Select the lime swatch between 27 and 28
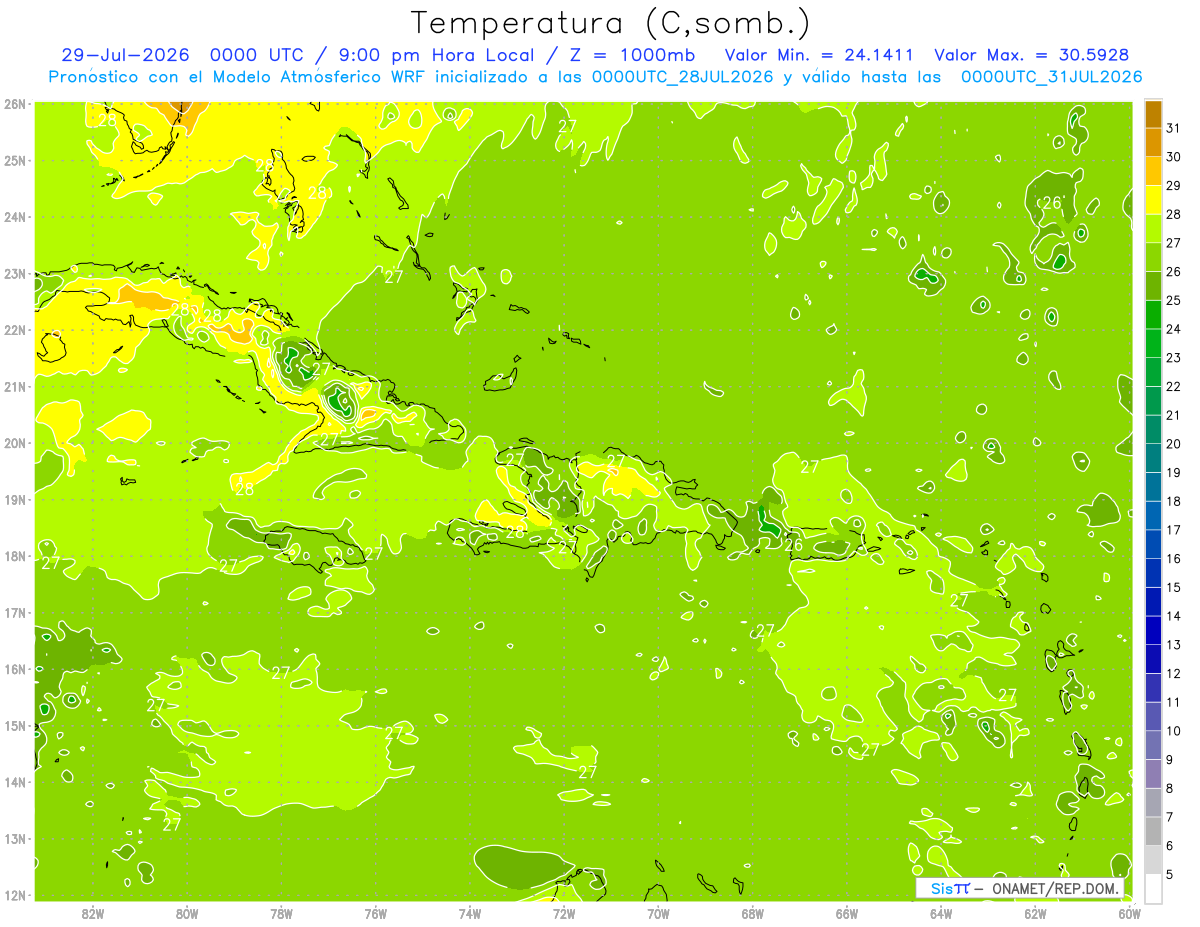The image size is (1200, 927). (1153, 227)
